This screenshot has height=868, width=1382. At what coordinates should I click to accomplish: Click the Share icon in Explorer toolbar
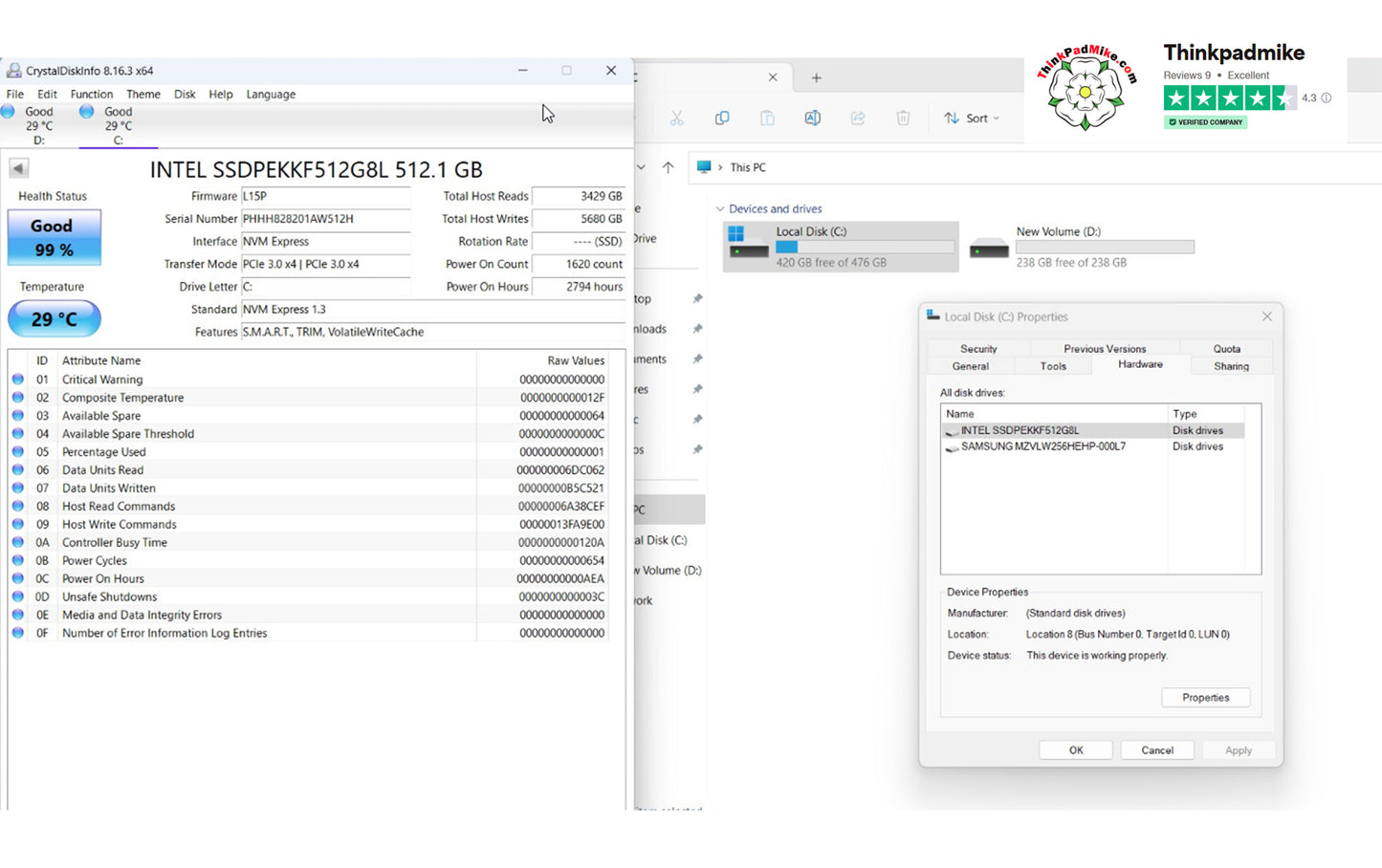point(858,118)
